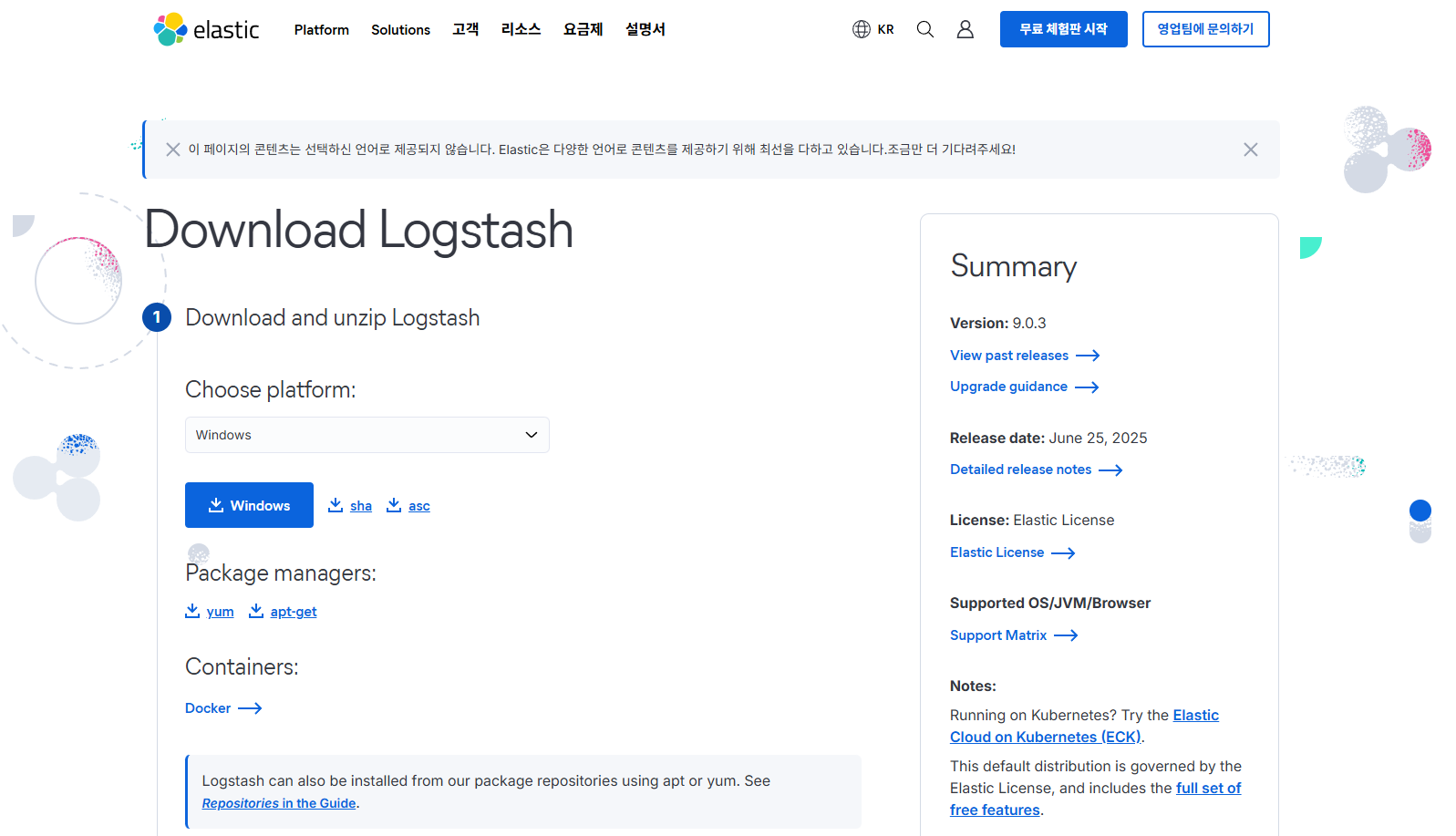Open the Solutions menu

click(400, 30)
